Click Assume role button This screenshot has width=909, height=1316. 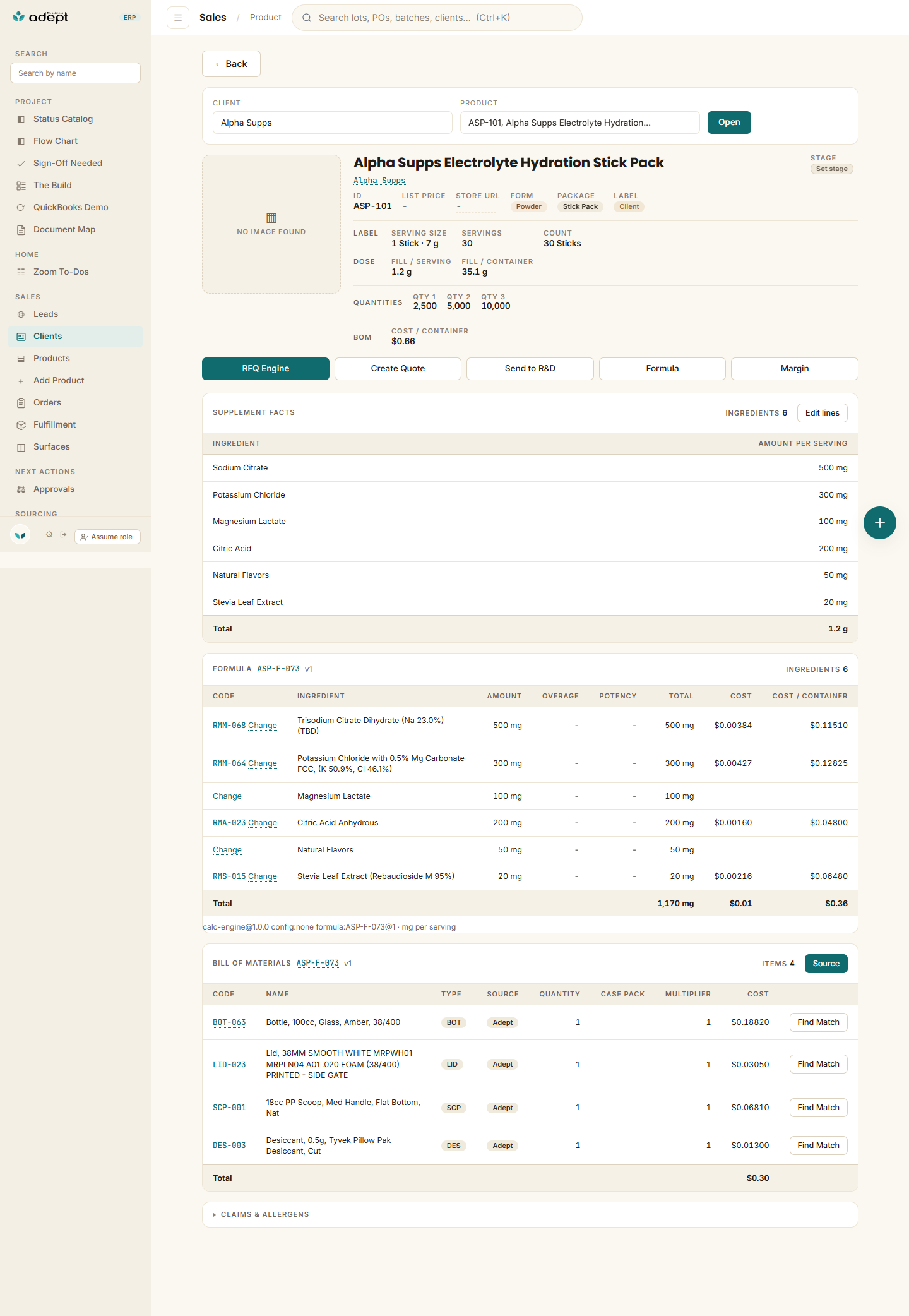click(x=107, y=537)
